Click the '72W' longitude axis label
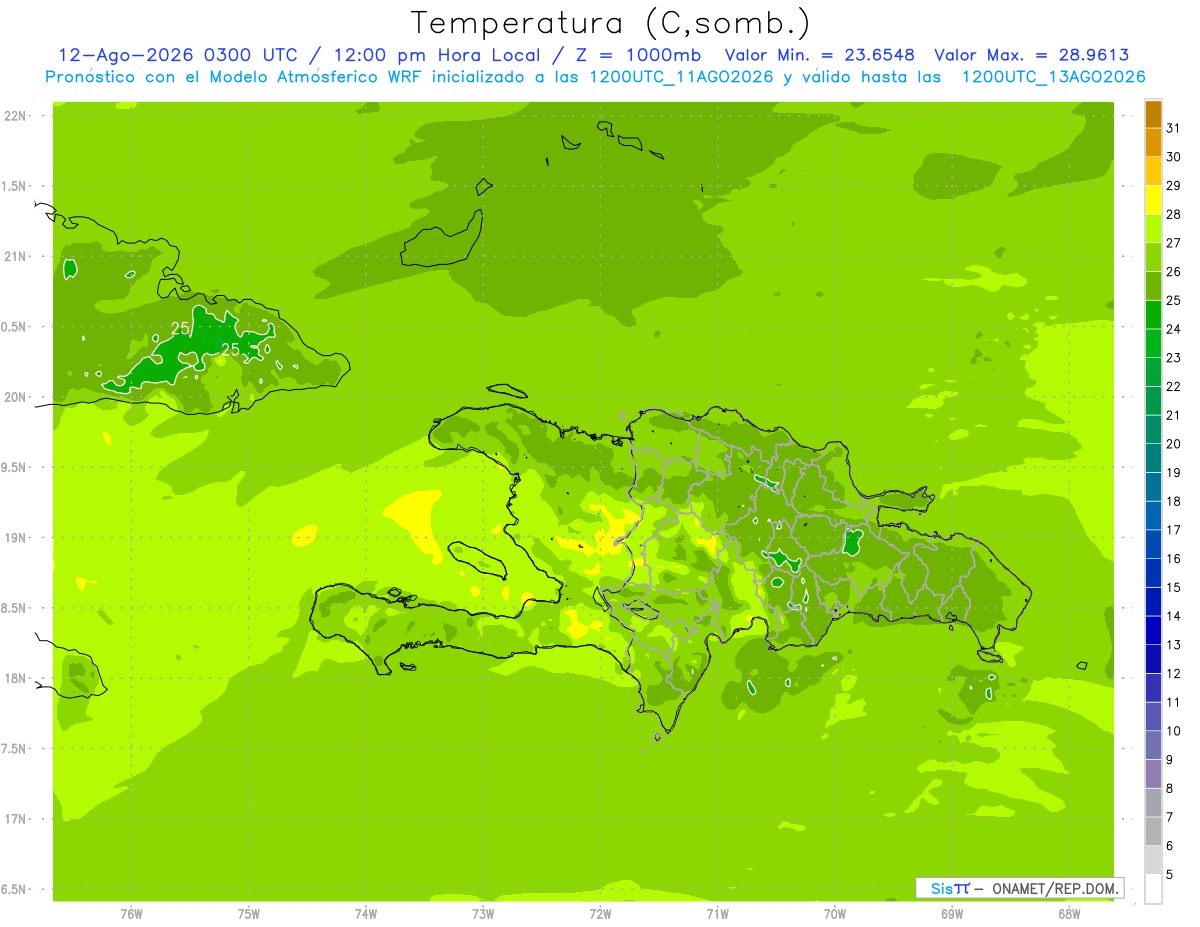1200x927 pixels. point(600,914)
